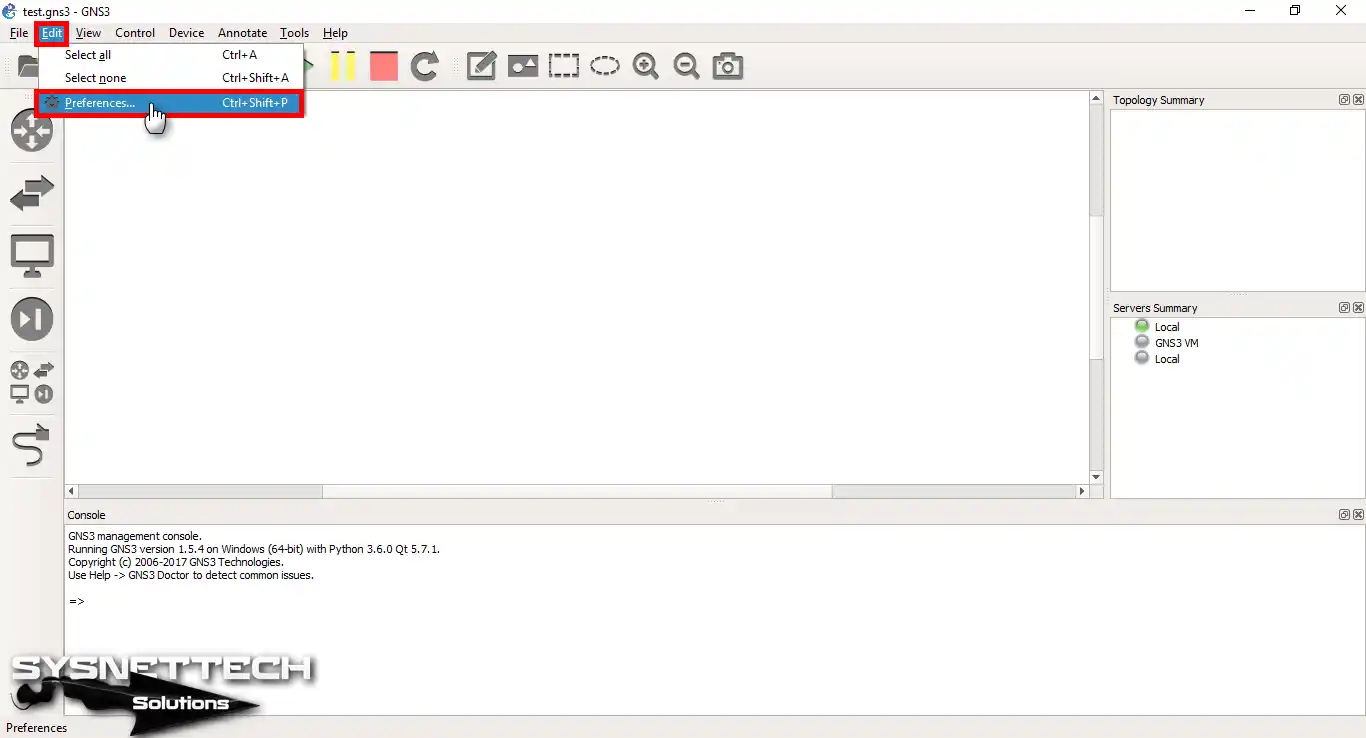This screenshot has width=1366, height=738.
Task: Click the vertical scrollbar down arrow
Action: [x=1096, y=478]
